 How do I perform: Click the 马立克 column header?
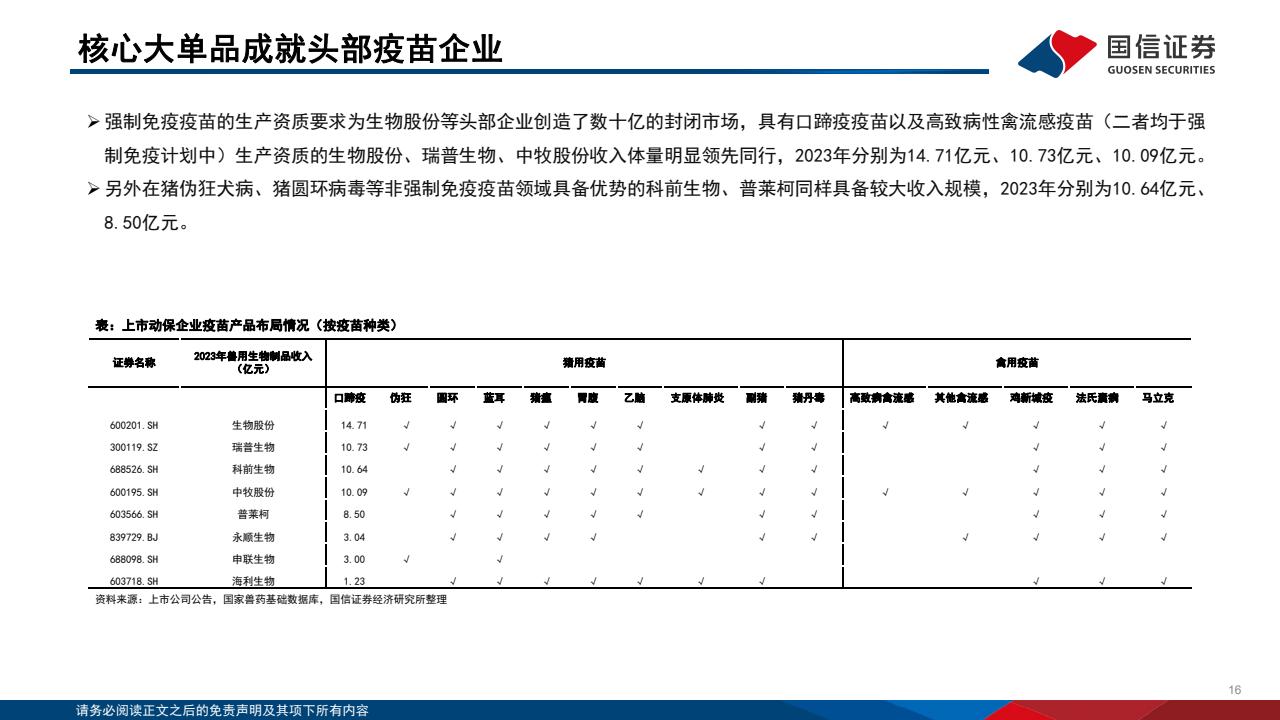click(1158, 398)
